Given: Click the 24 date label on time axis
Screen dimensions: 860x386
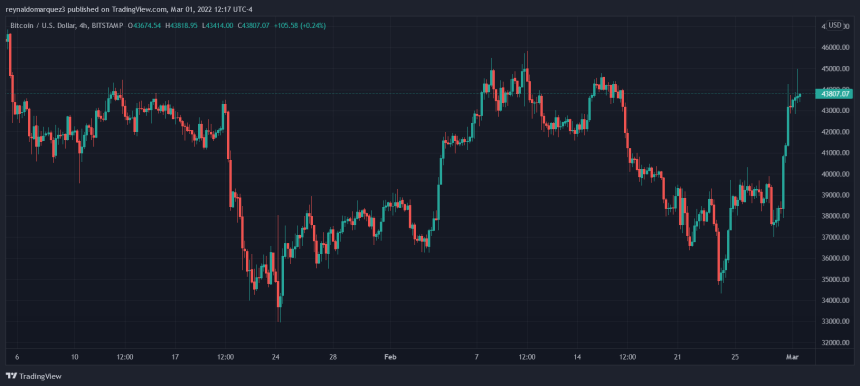Looking at the screenshot, I should click(276, 357).
